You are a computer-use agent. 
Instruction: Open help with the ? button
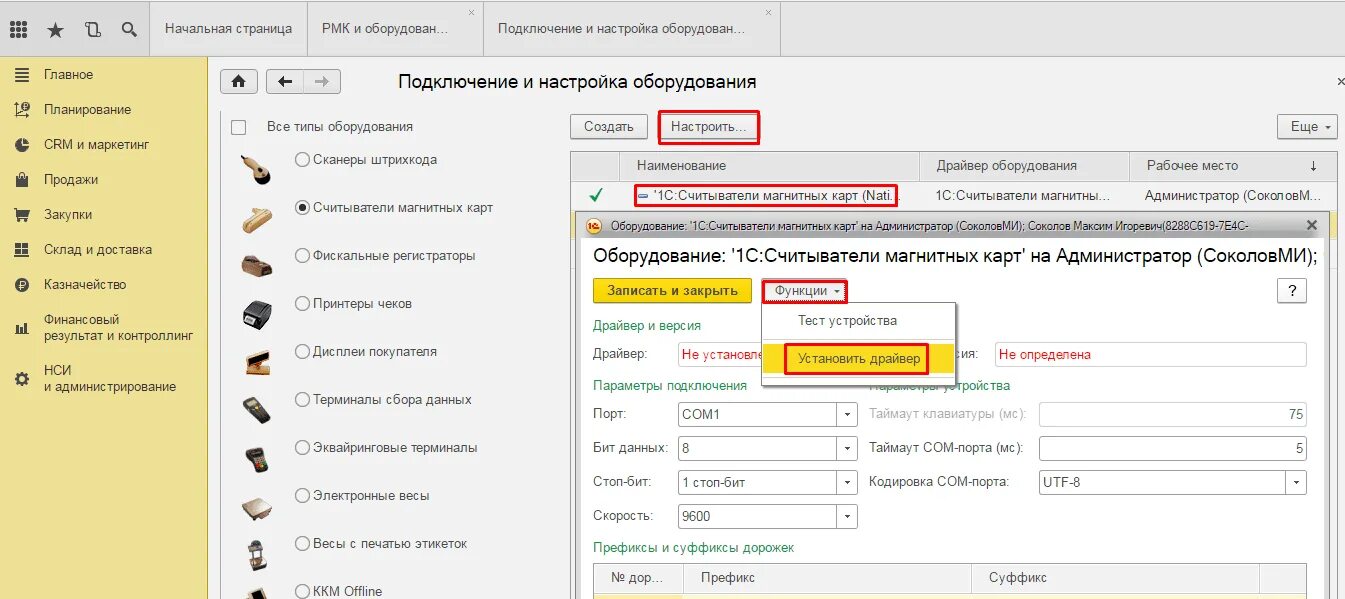[x=1292, y=291]
